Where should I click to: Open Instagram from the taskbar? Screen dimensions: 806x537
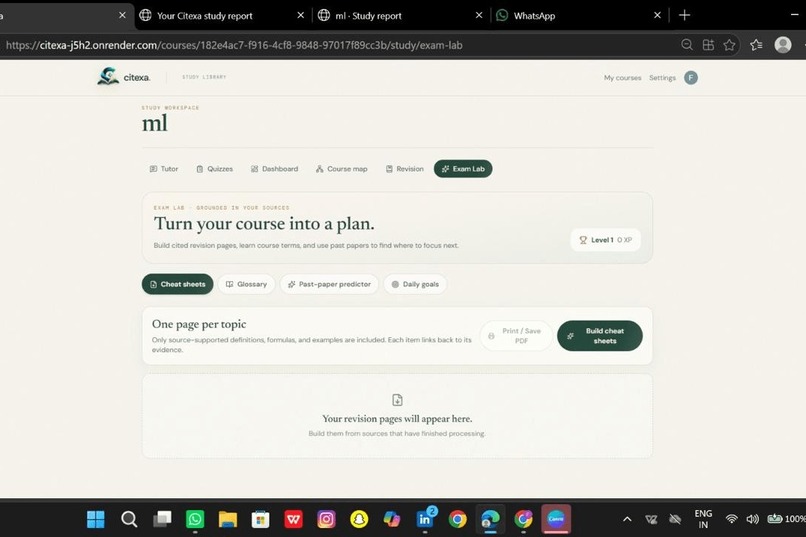coord(326,519)
